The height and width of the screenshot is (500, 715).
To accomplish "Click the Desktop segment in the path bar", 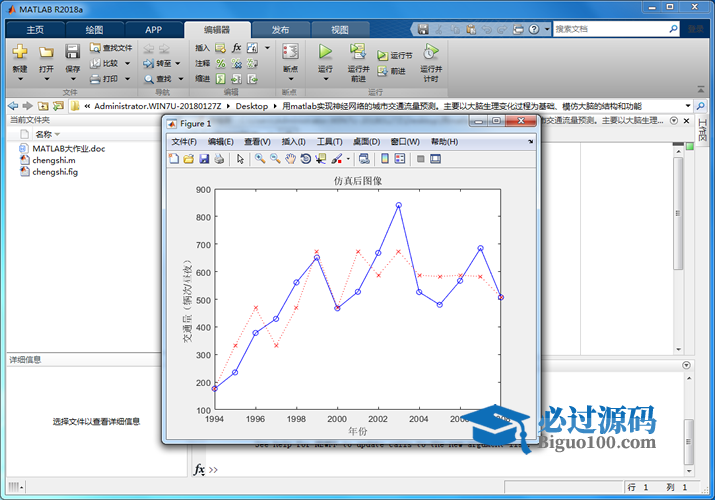I will coord(252,106).
